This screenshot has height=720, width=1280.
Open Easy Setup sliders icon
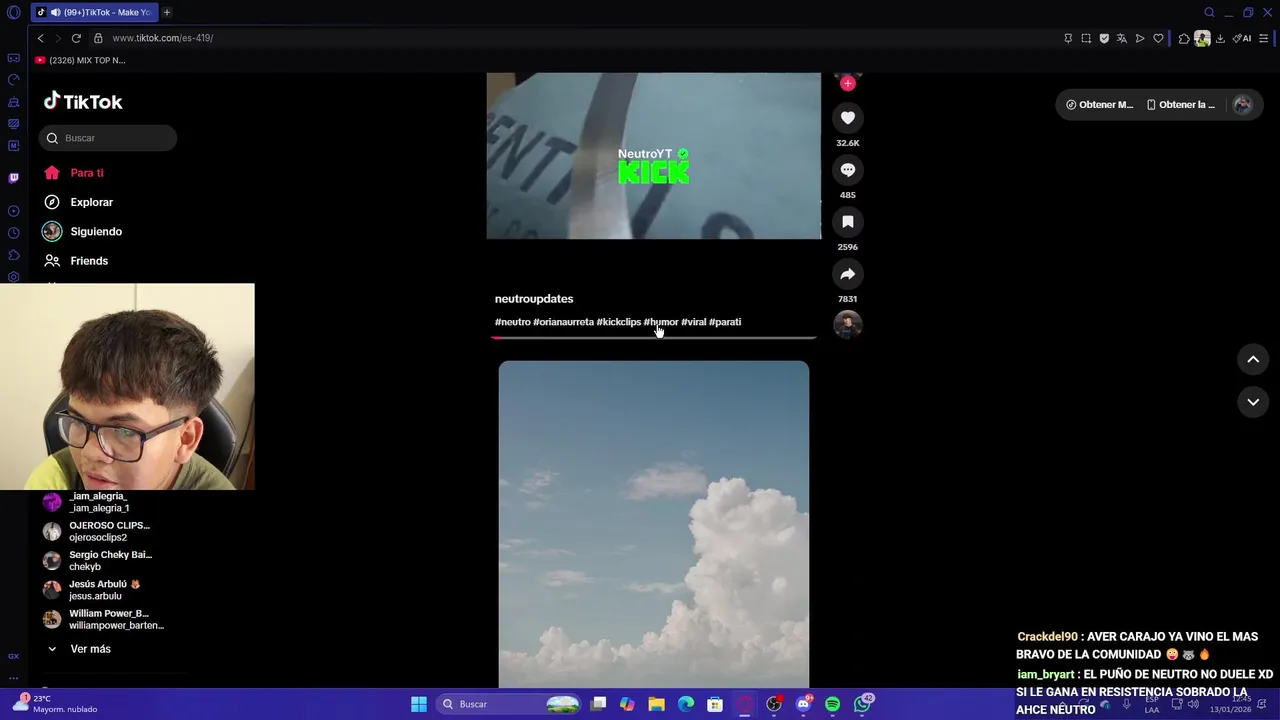[1264, 38]
